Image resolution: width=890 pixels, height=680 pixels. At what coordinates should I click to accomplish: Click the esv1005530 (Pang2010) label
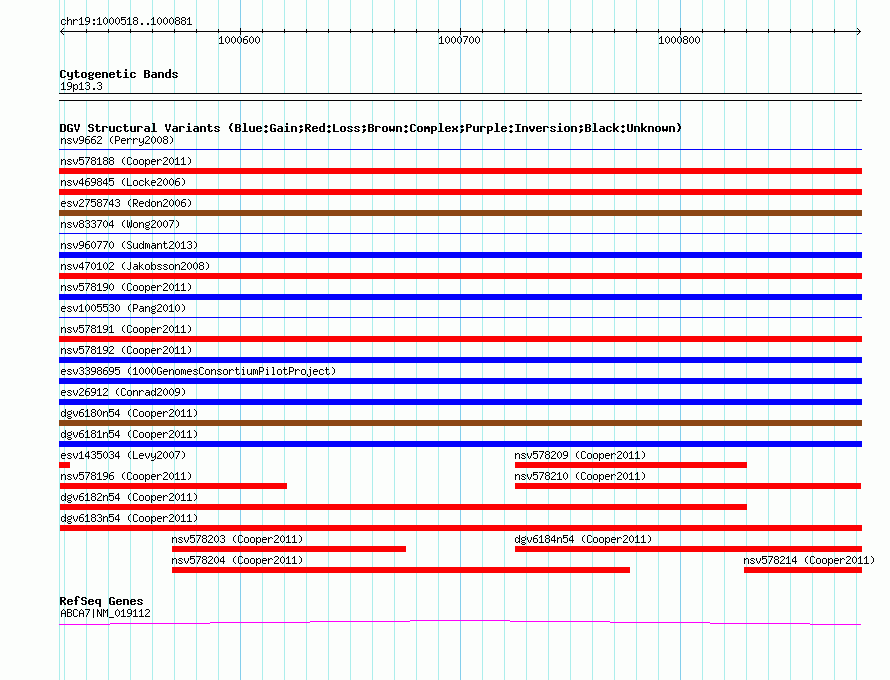click(x=123, y=308)
